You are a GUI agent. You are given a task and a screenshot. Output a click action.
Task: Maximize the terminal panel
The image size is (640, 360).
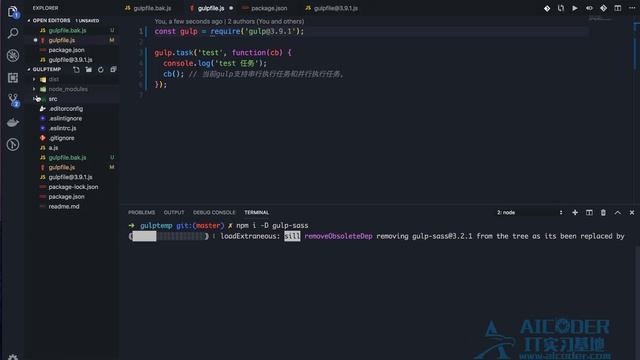click(x=618, y=213)
